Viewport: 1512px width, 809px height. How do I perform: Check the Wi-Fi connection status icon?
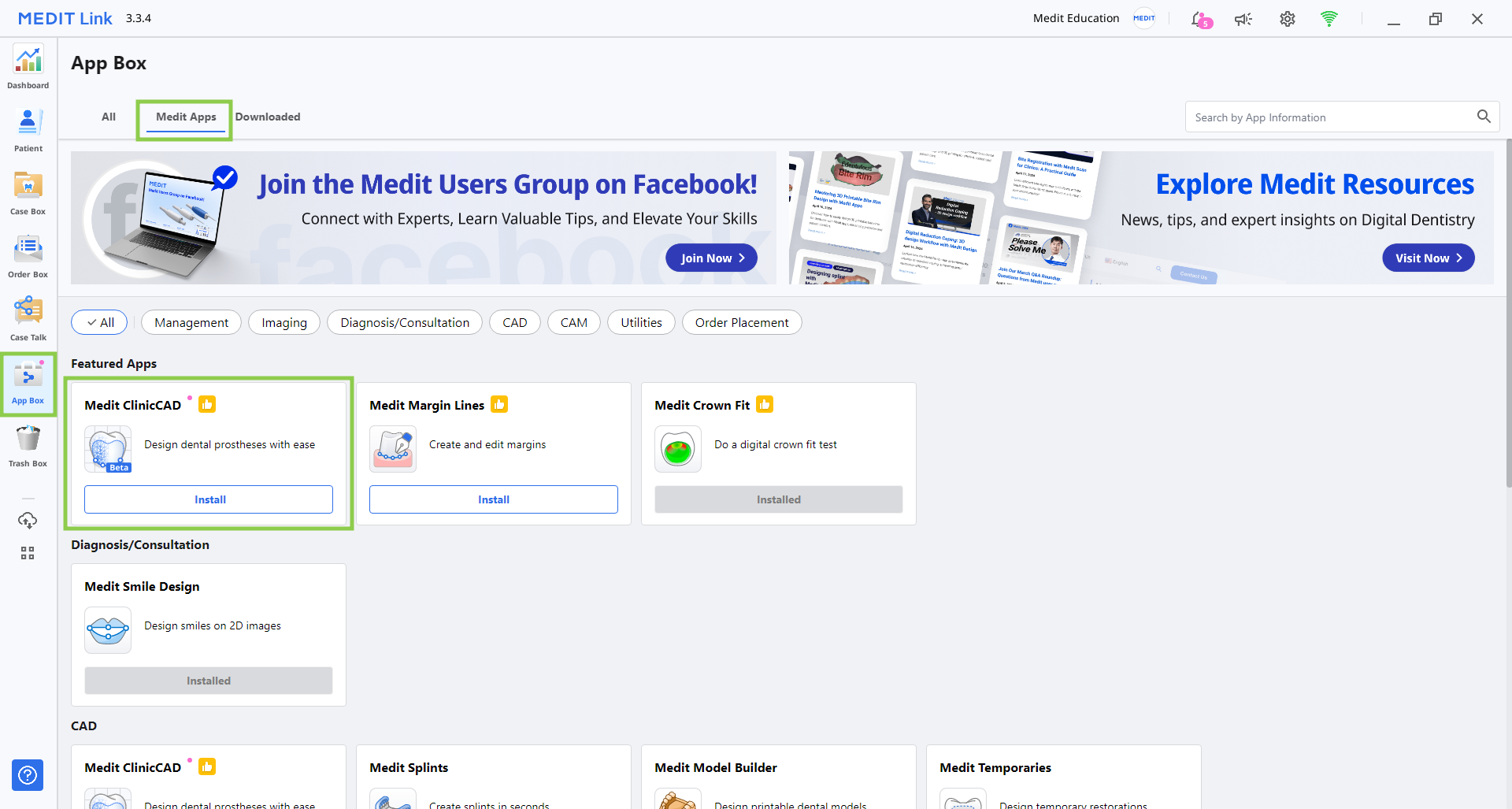[x=1329, y=18]
